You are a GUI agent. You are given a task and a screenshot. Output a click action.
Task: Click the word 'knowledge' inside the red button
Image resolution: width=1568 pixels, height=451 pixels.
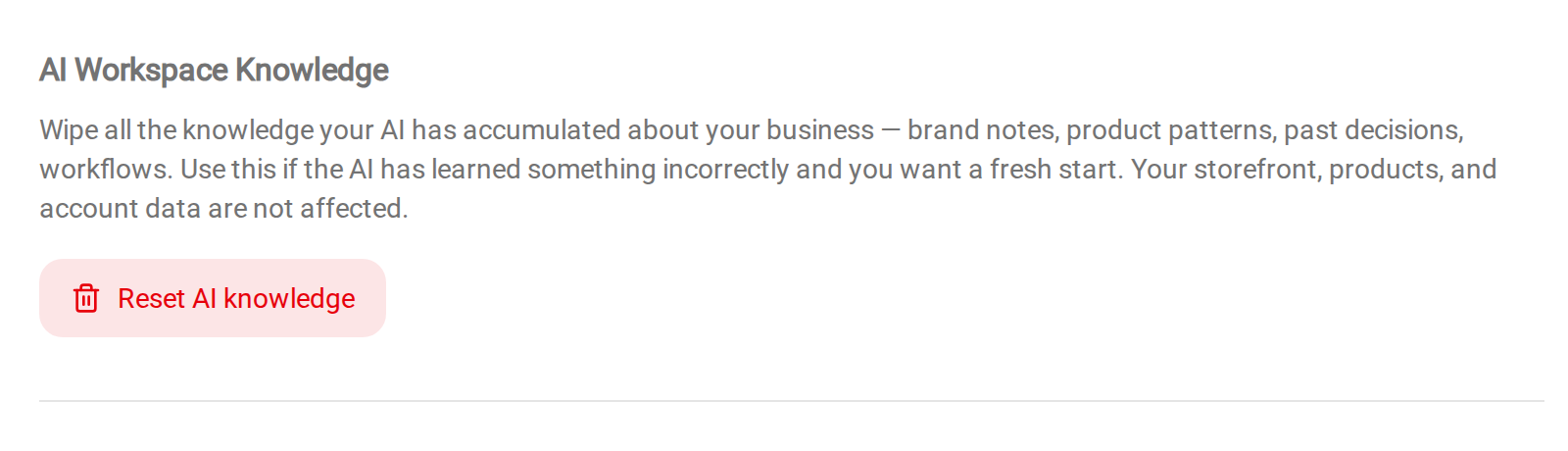pyautogui.click(x=289, y=298)
